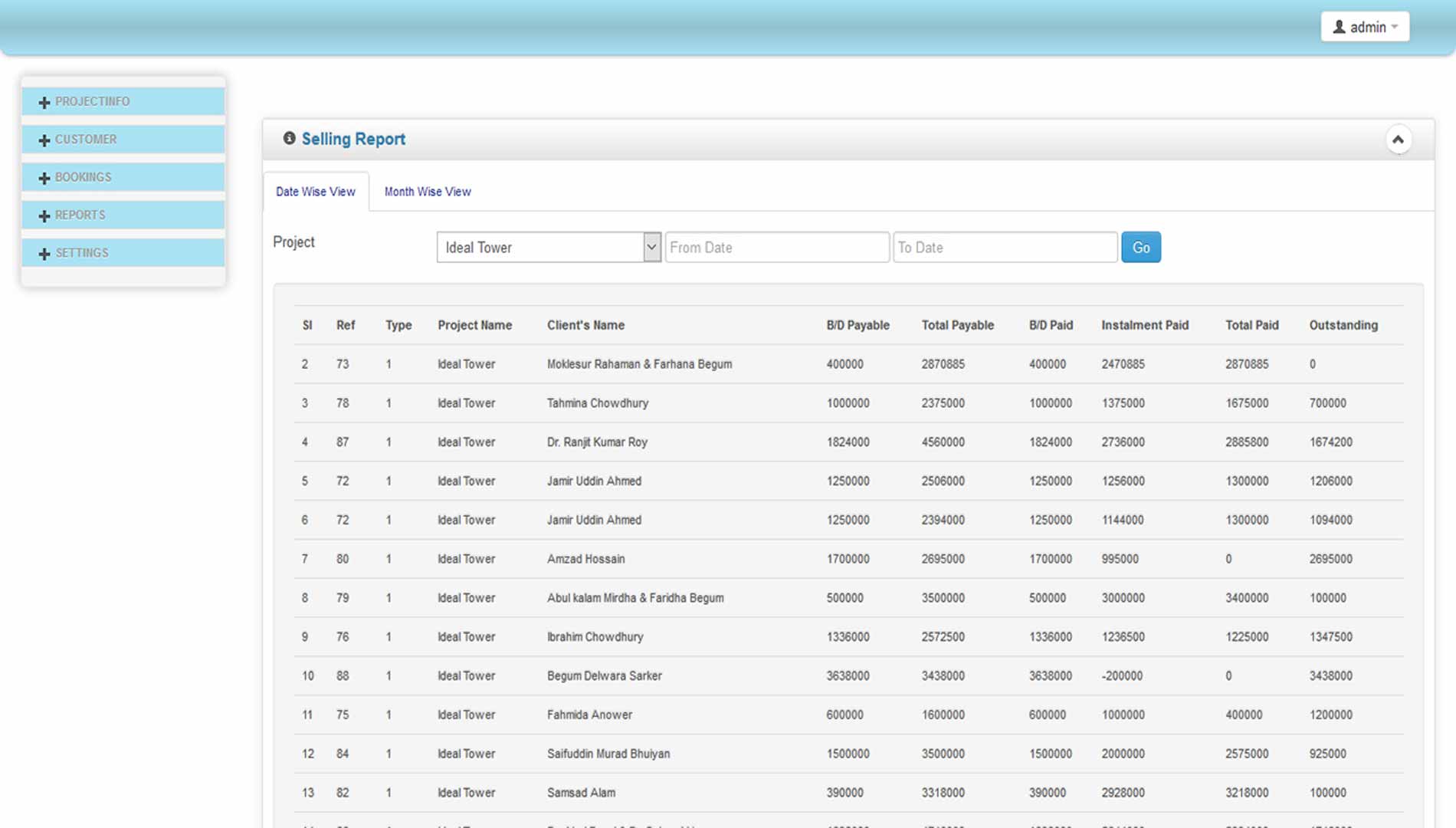Click total paid value 2575000
The image size is (1456, 828).
[x=1247, y=754]
